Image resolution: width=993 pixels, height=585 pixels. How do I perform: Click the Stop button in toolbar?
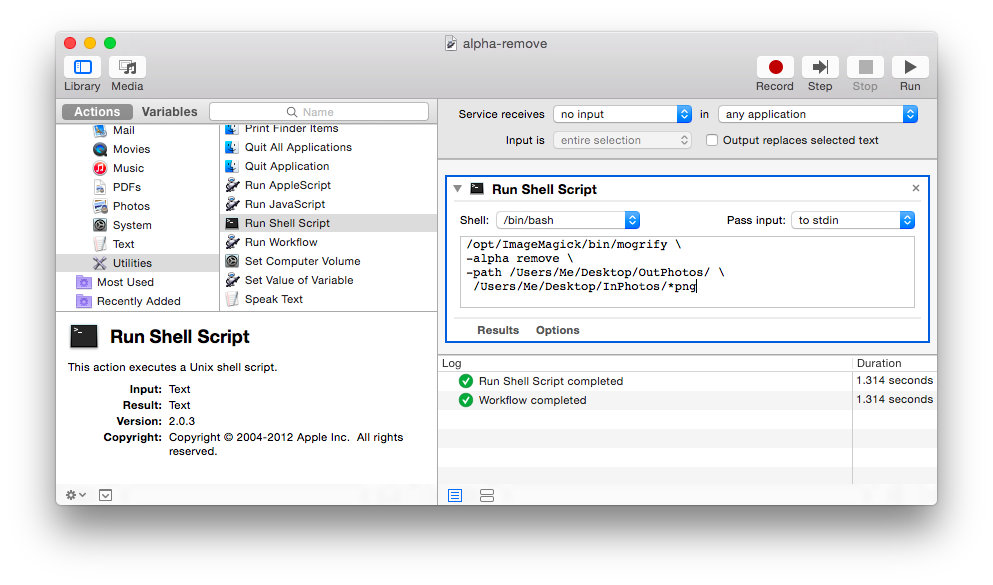[x=865, y=67]
